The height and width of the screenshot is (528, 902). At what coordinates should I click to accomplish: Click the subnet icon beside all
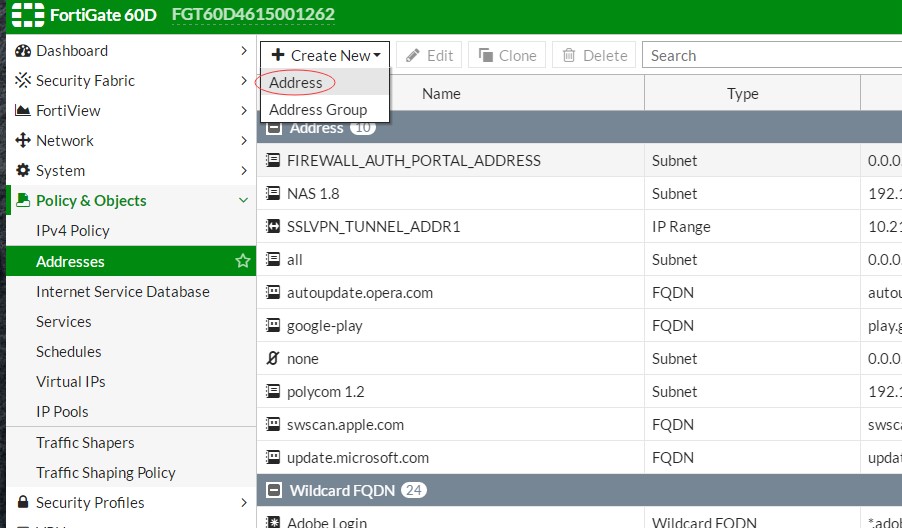point(273,259)
